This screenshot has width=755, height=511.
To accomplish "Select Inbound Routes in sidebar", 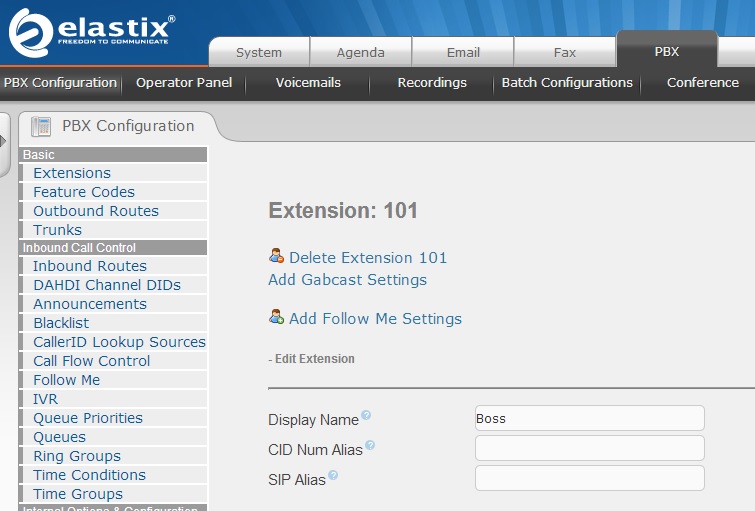I will pyautogui.click(x=90, y=266).
